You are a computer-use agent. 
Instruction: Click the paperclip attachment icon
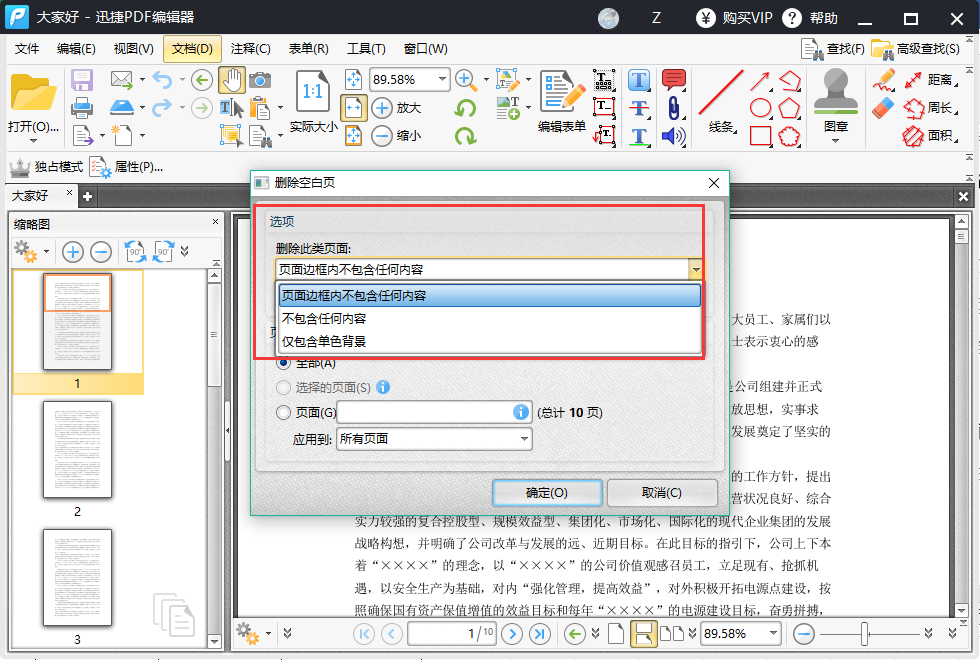(x=674, y=108)
